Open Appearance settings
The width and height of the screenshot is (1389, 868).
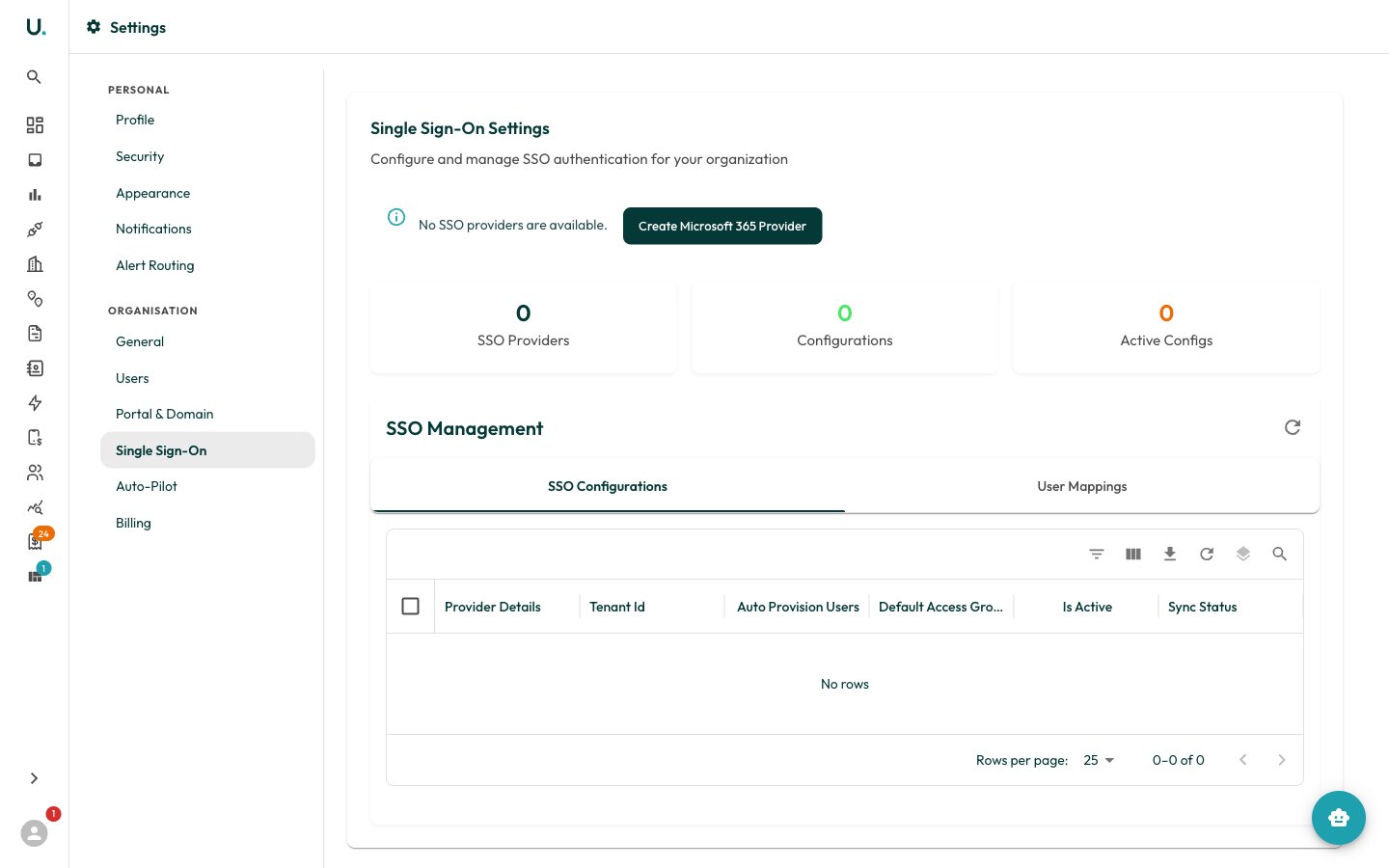[x=207, y=194]
